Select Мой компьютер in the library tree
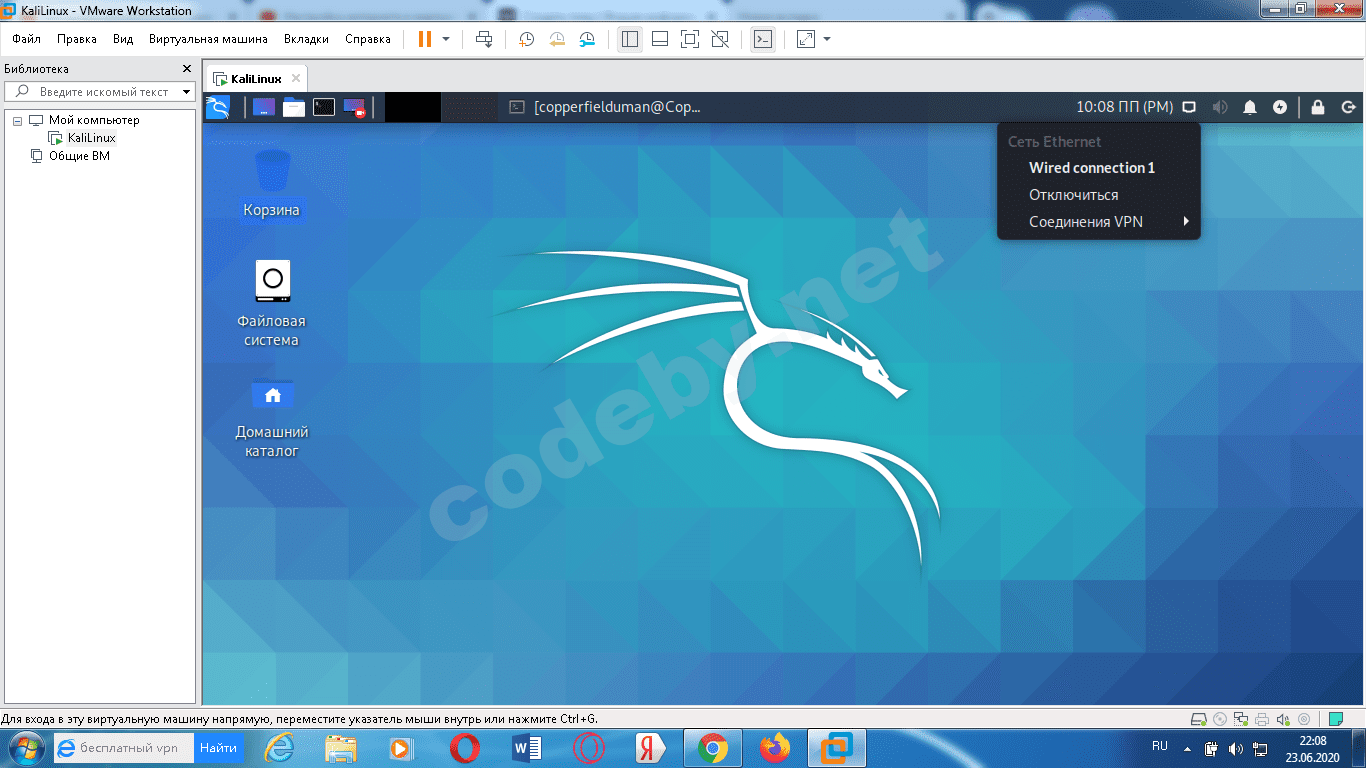1366x768 pixels. 94,120
